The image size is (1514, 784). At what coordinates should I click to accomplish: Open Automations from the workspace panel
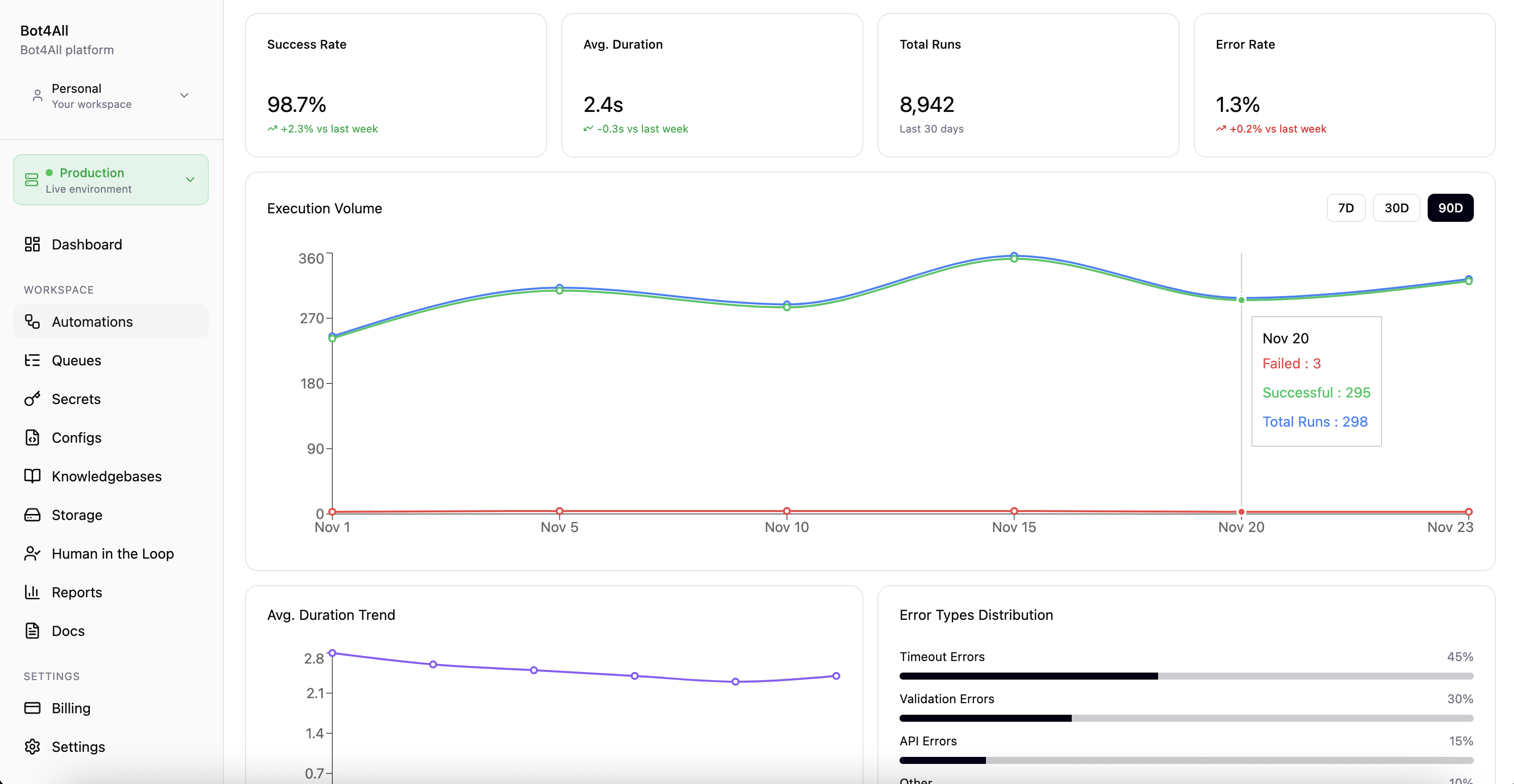click(92, 321)
